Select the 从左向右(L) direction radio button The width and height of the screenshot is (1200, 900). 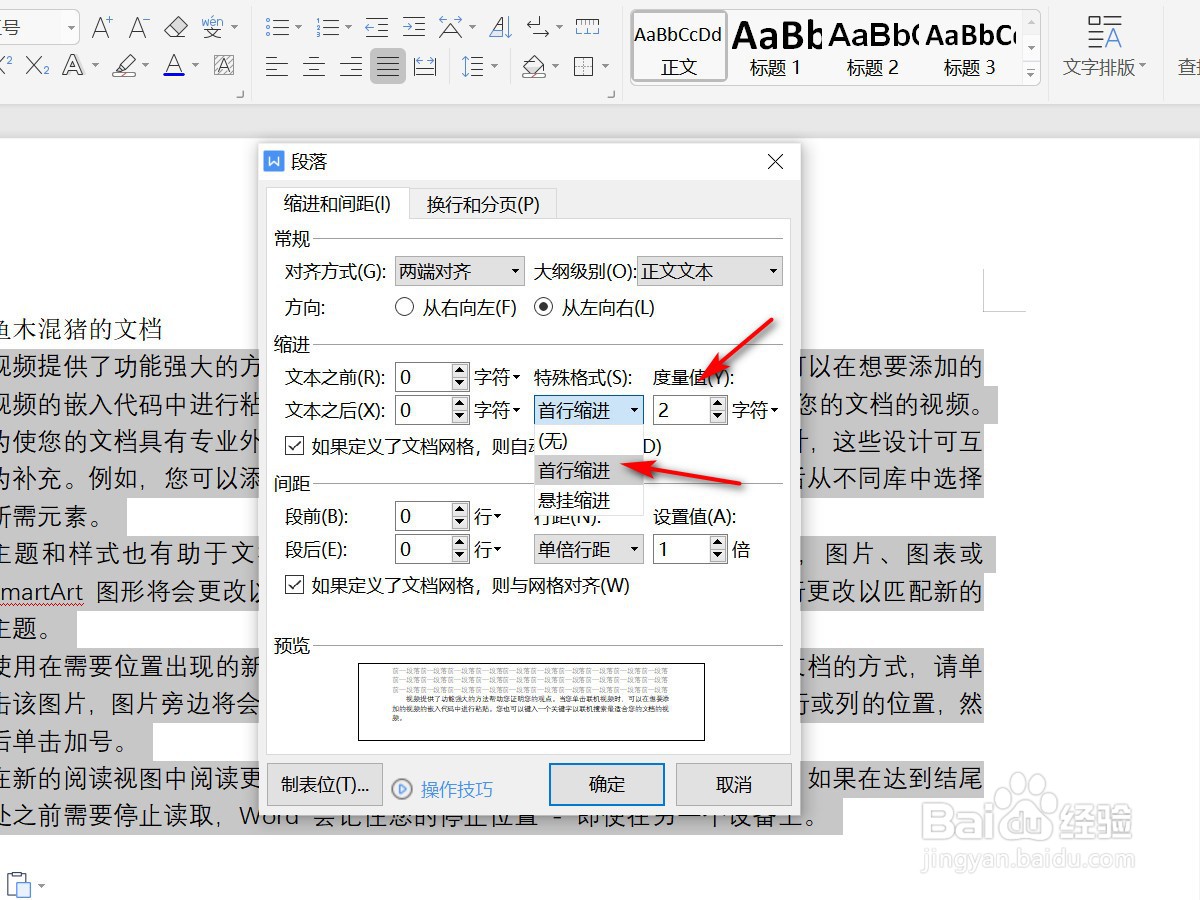[543, 308]
